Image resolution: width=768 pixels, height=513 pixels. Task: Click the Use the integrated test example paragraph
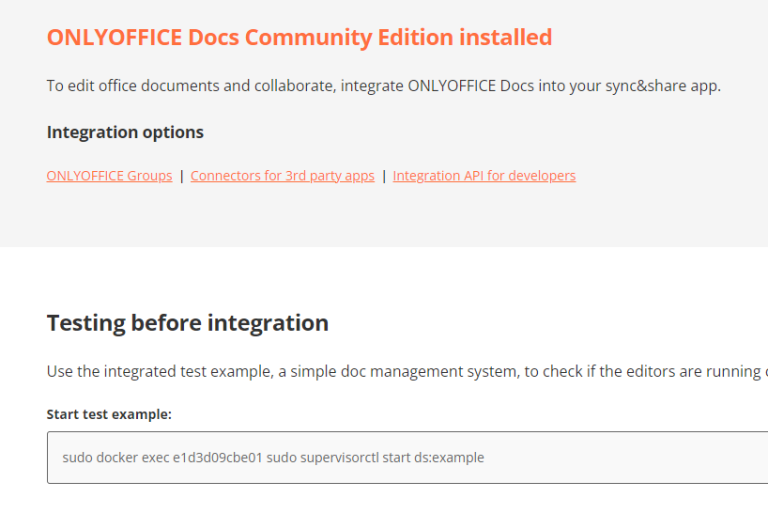407,371
